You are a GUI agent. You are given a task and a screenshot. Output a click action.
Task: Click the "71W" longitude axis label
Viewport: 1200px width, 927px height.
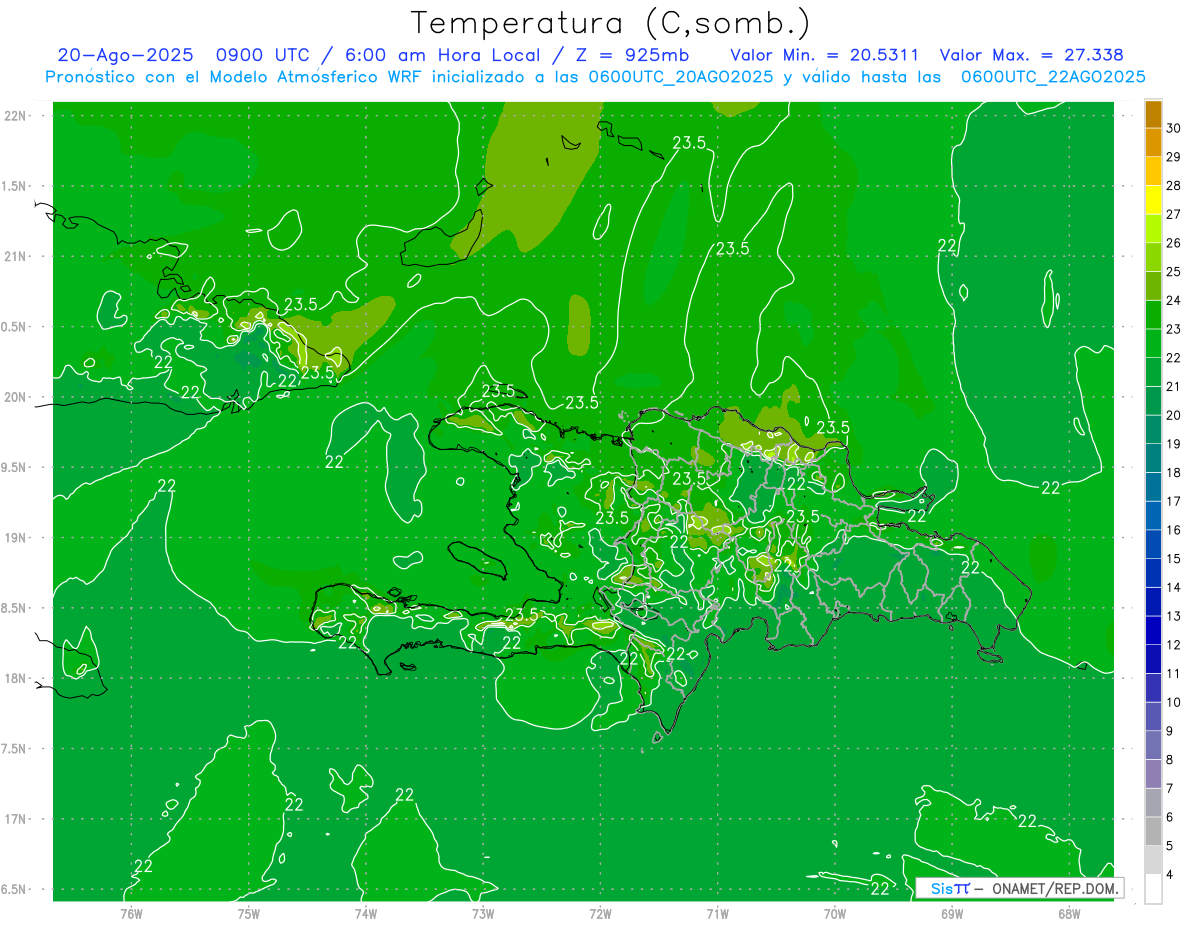click(717, 913)
